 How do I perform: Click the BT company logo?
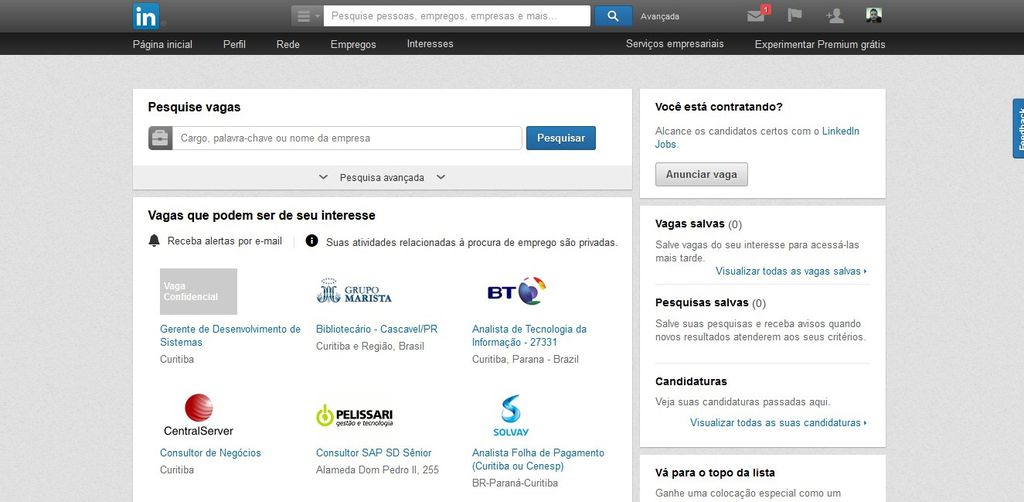(x=517, y=291)
